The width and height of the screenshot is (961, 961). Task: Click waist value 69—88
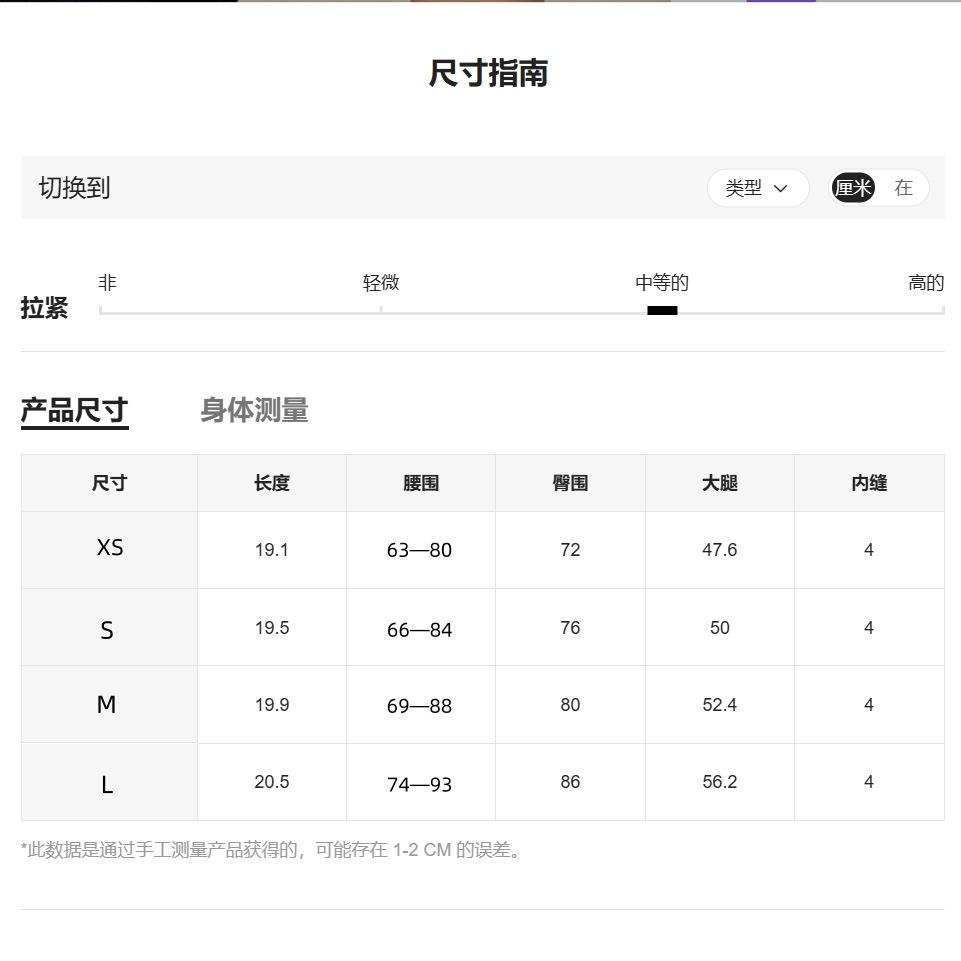(419, 706)
